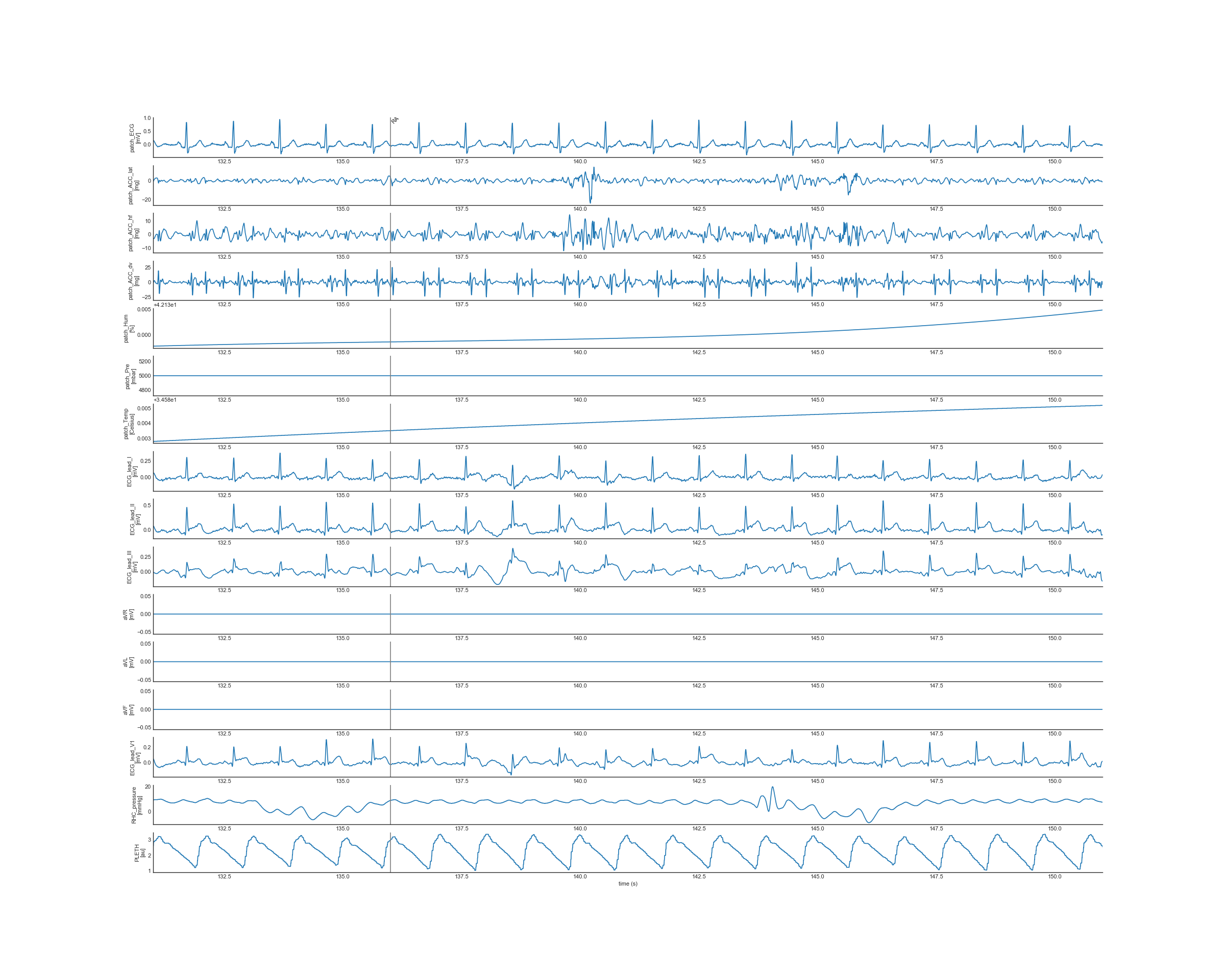Click the 5200 tick on patch_Pre axis
Screen dimensions: 1225x980
coord(145,361)
